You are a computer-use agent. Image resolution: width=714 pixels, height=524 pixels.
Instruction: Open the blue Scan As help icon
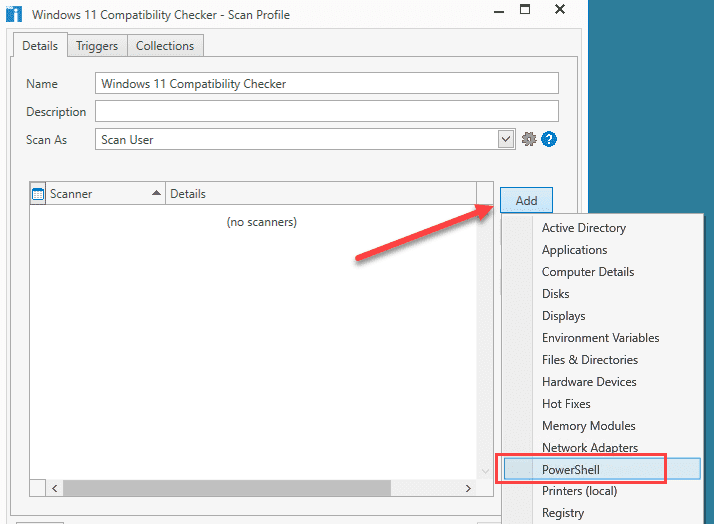pos(549,139)
